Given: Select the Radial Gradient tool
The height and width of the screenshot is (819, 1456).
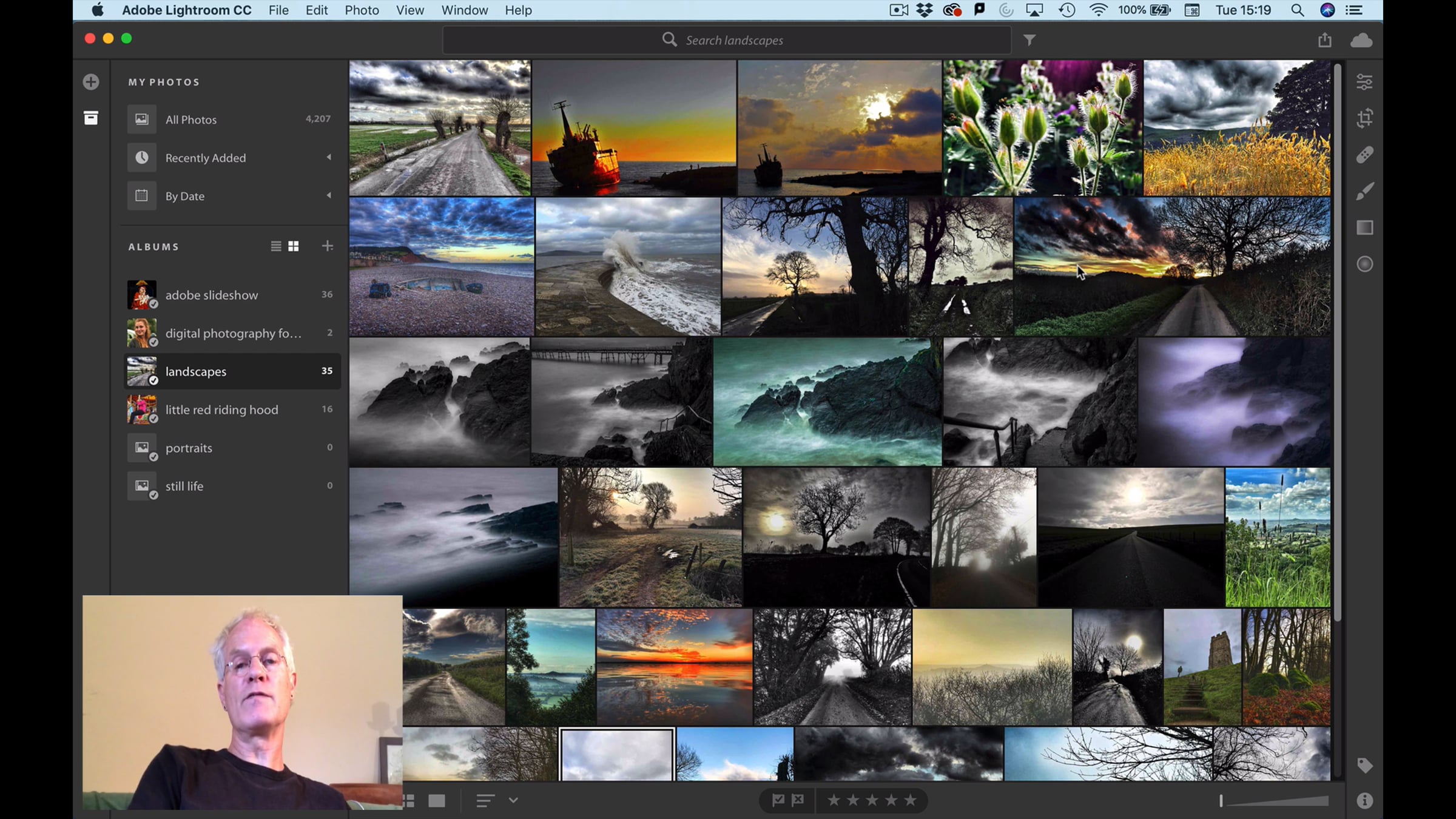Looking at the screenshot, I should pyautogui.click(x=1364, y=264).
